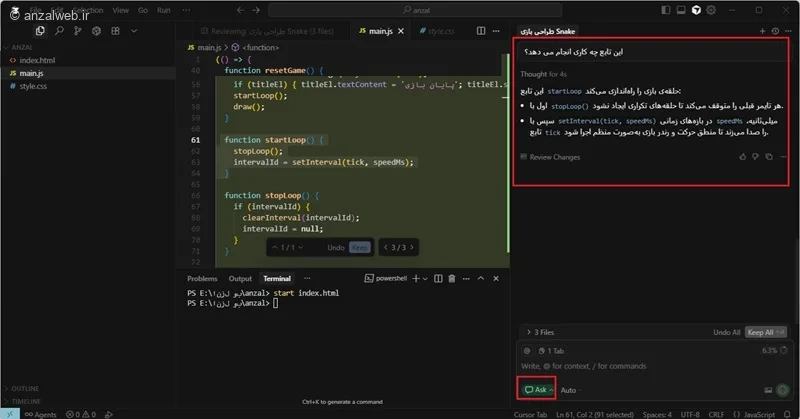The image size is (800, 419).
Task: Click Undo All changes
Action: (727, 332)
